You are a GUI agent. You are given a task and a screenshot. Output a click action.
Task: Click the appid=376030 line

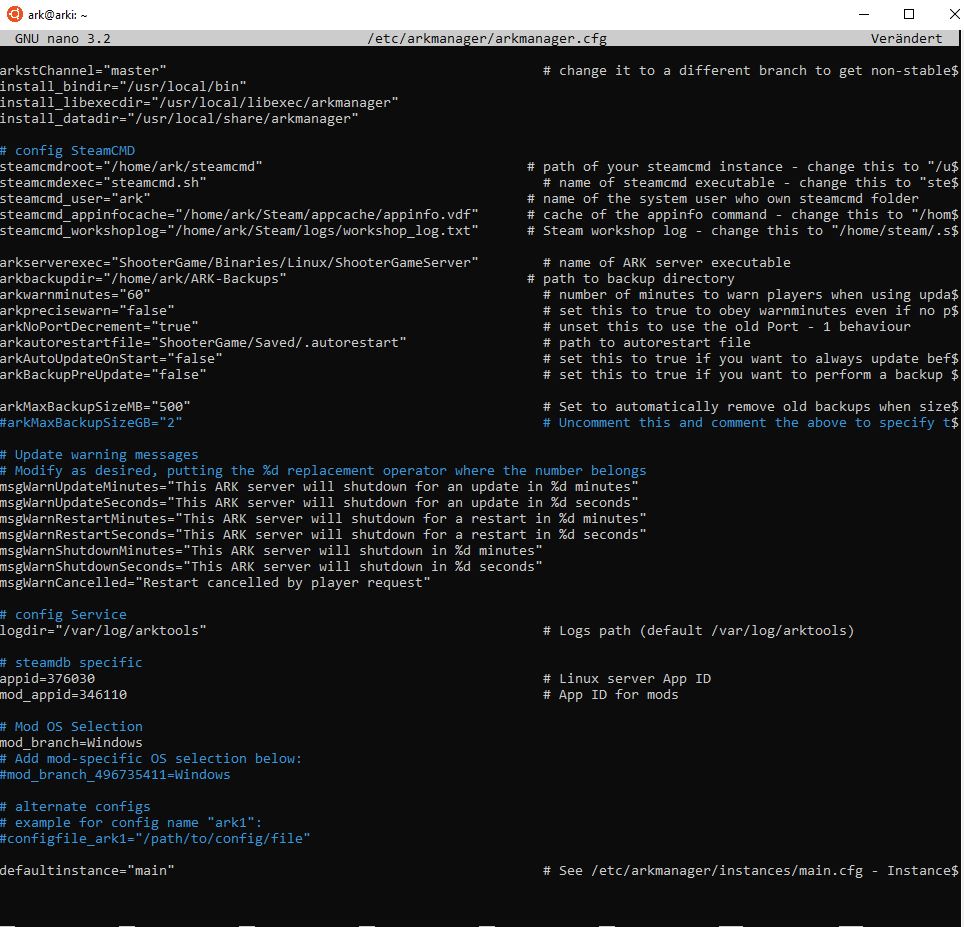click(x=47, y=678)
